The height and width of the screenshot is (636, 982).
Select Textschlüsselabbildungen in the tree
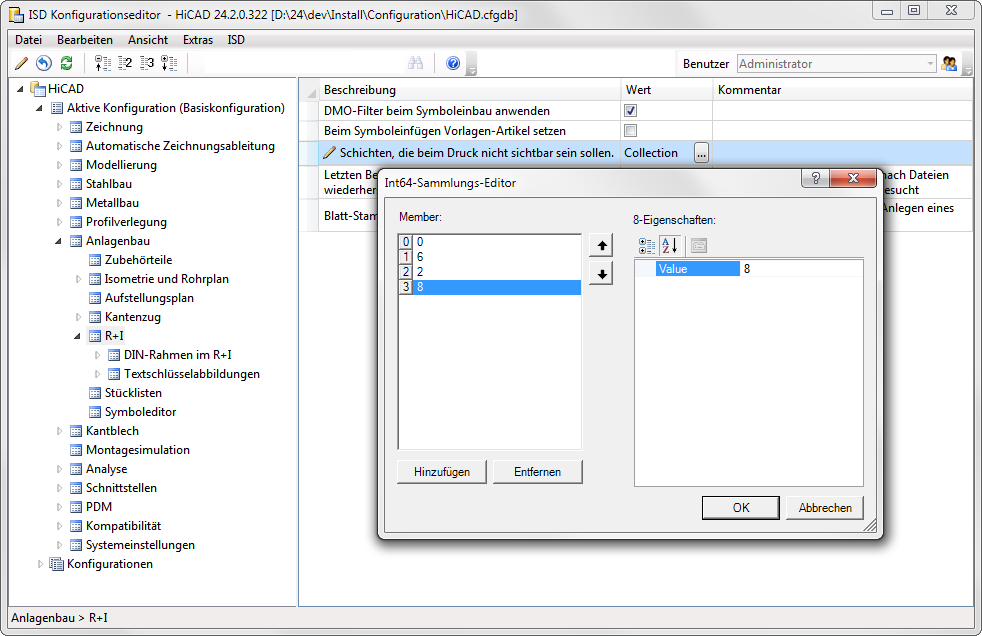point(192,374)
